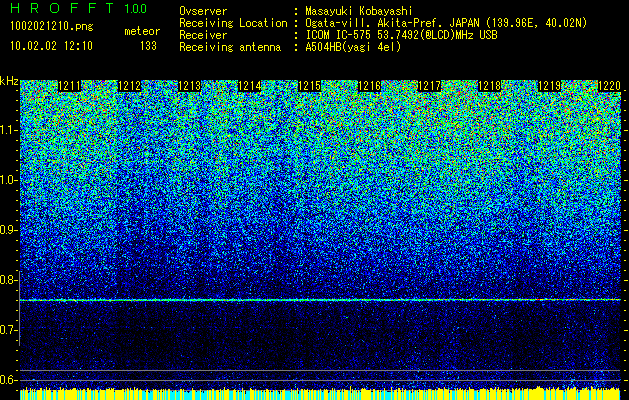Viewport: 629px width, 400px height.
Task: Click the meteor label
Action: click(x=142, y=31)
